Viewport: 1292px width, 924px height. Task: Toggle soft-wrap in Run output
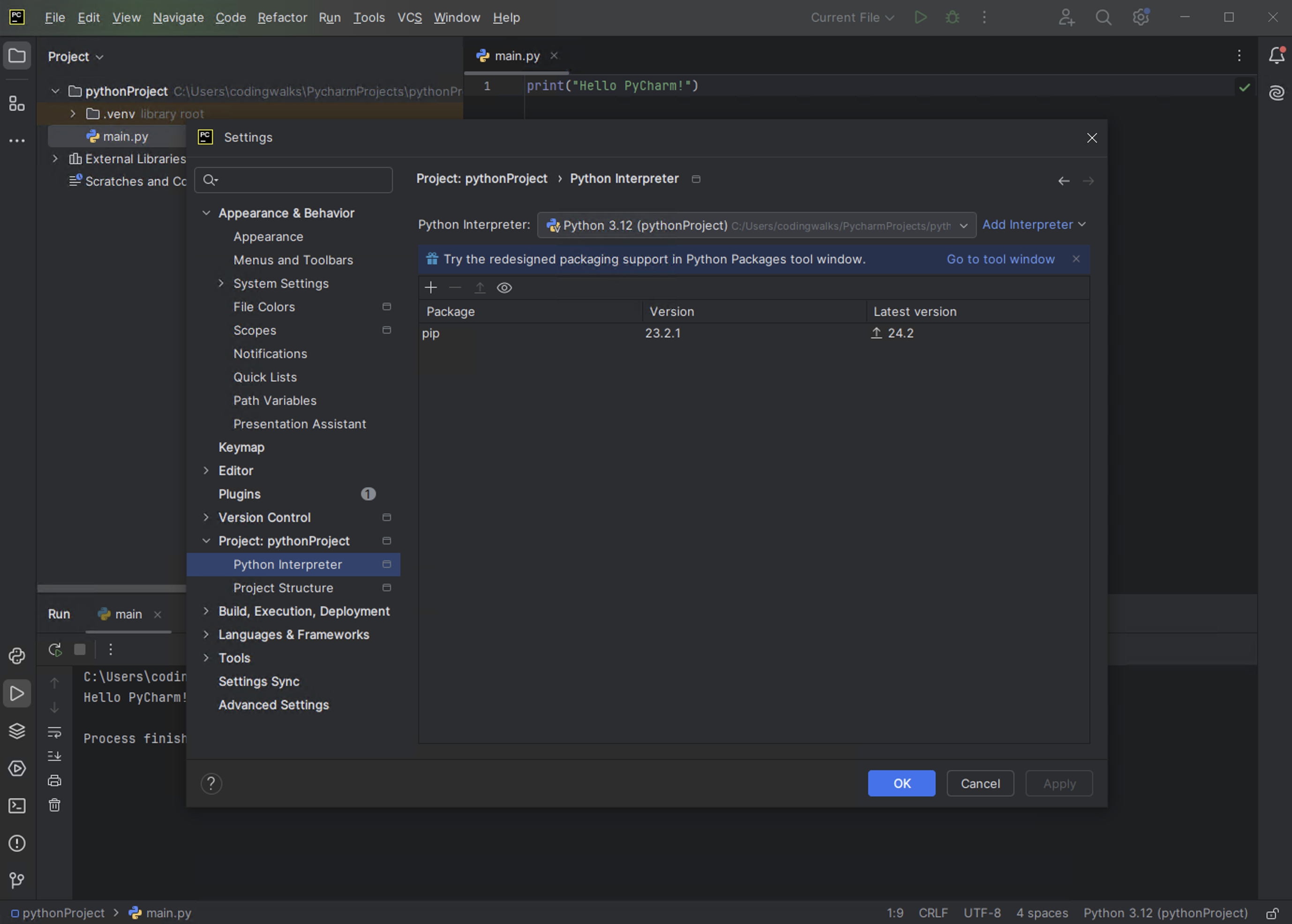pyautogui.click(x=55, y=732)
